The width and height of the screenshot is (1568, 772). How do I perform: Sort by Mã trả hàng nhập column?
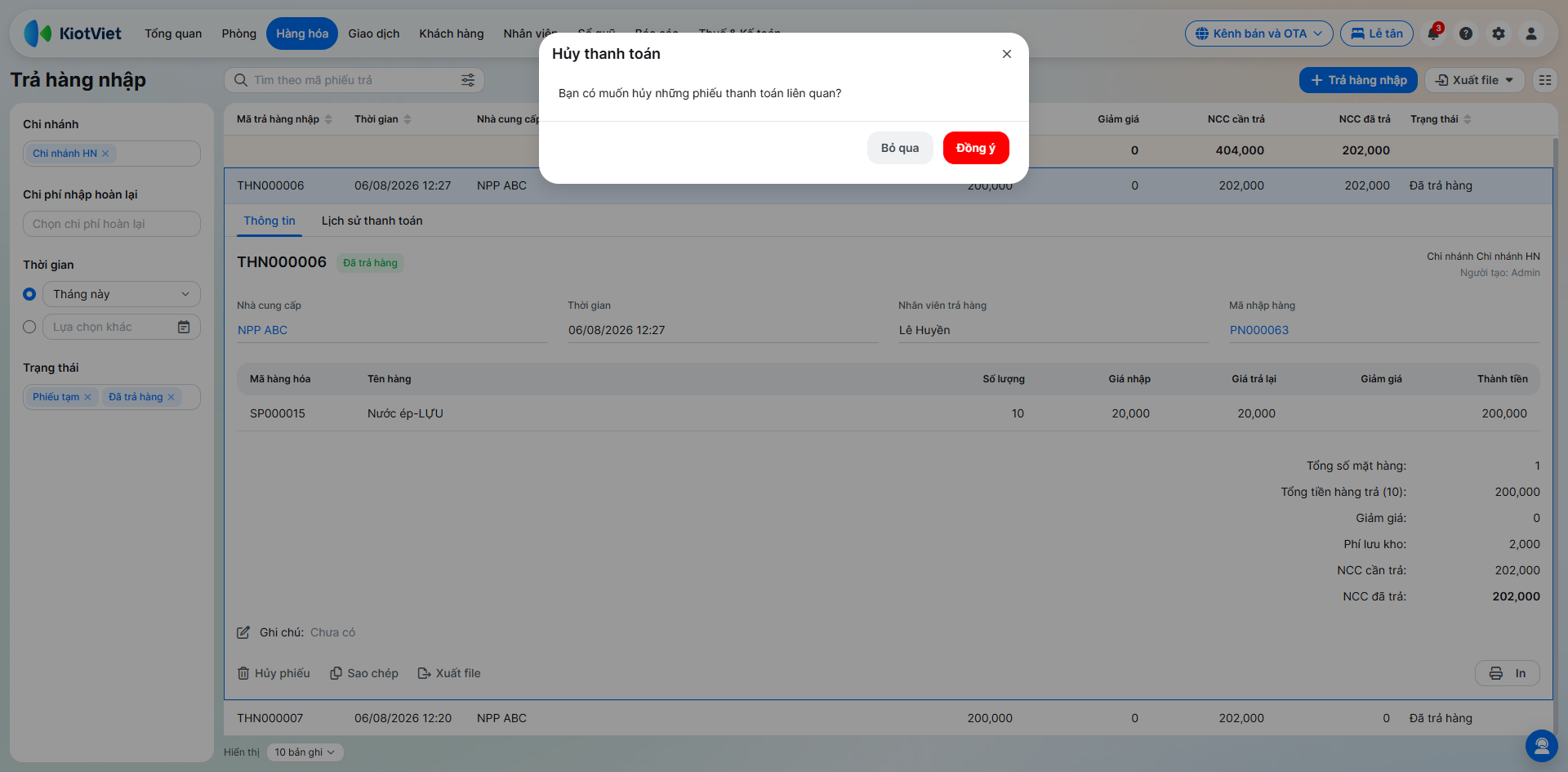(284, 119)
